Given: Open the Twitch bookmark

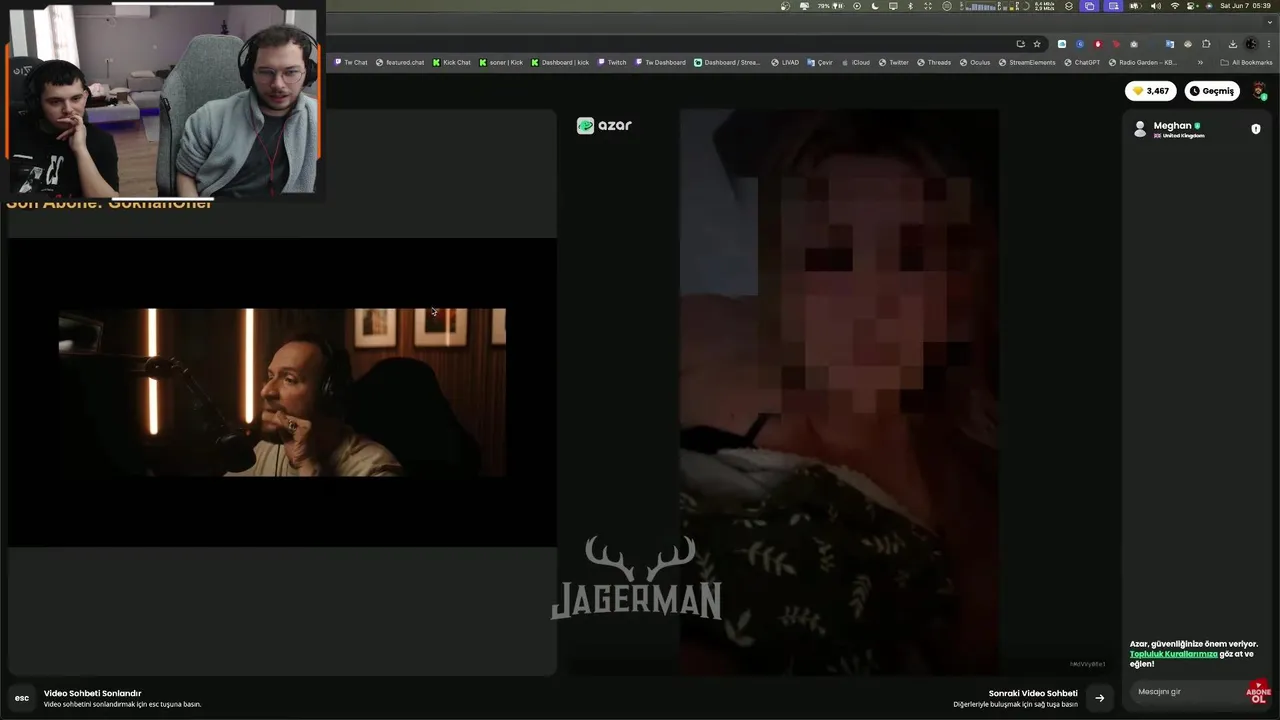Looking at the screenshot, I should point(612,62).
